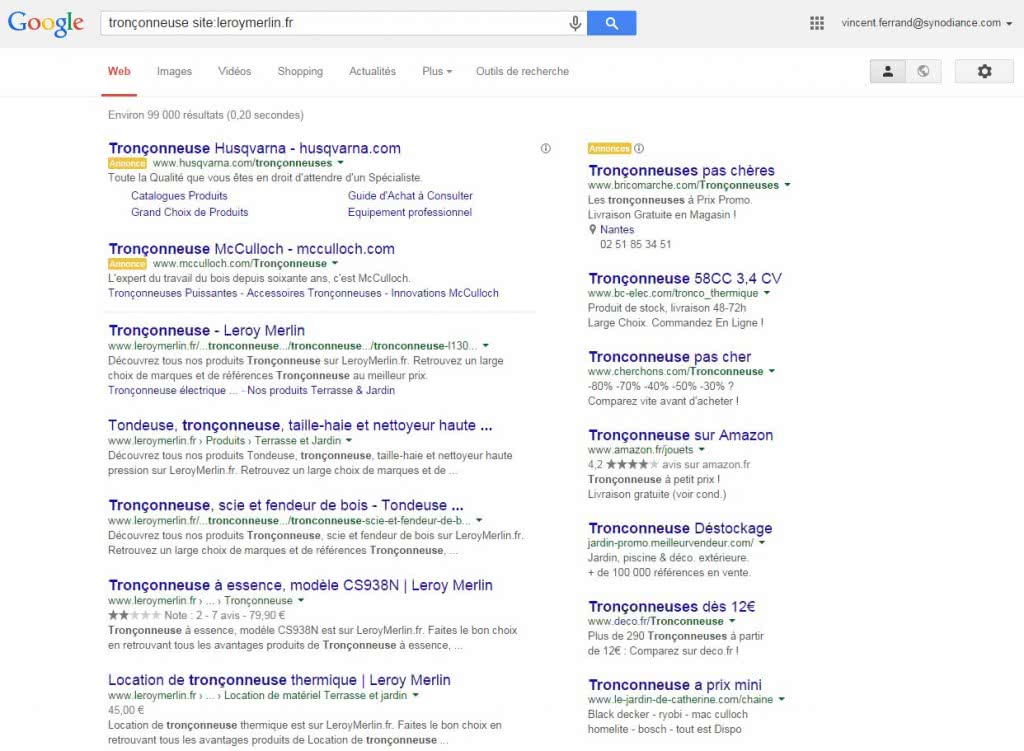Open the dropdown arrow beside the tronconneuse-l130 URL
Image resolution: width=1024 pixels, height=751 pixels.
486,345
